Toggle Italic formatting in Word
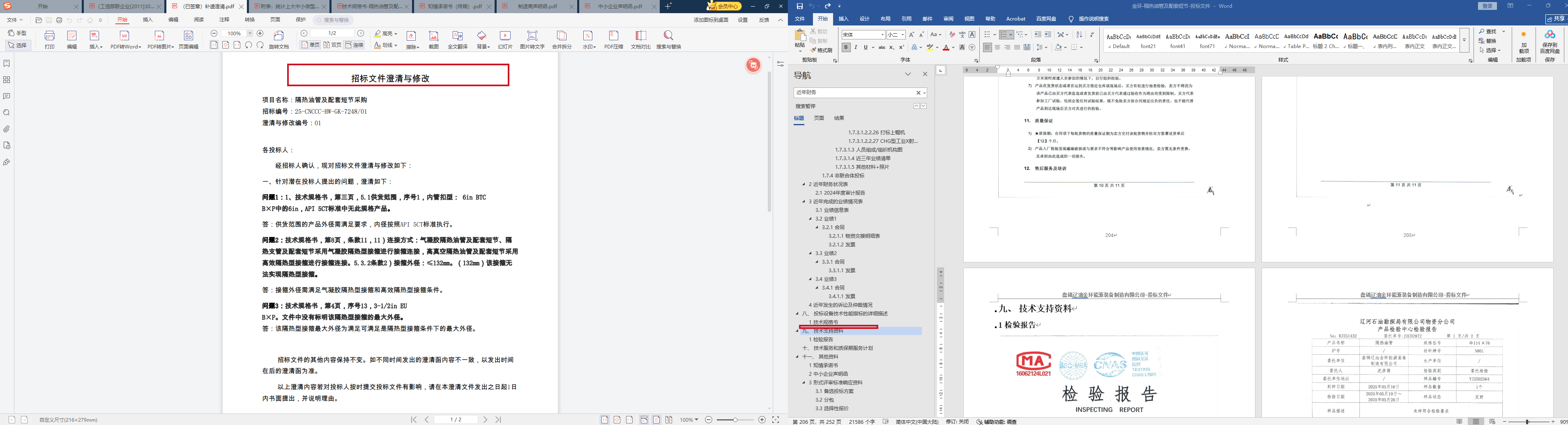This screenshot has width=1568, height=425. pos(856,48)
